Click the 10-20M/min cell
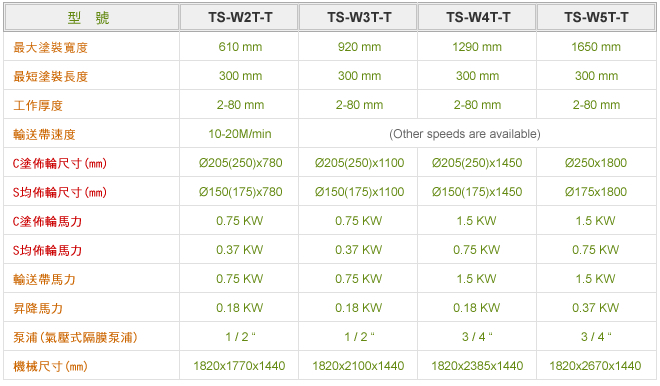The width and height of the screenshot is (660, 386). (240, 134)
